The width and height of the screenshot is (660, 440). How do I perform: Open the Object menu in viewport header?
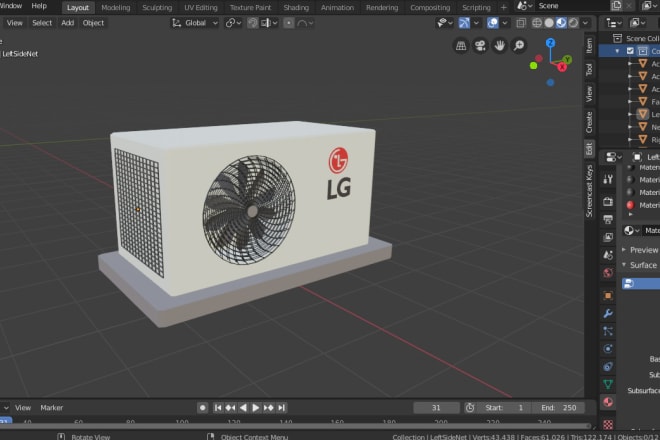[93, 22]
